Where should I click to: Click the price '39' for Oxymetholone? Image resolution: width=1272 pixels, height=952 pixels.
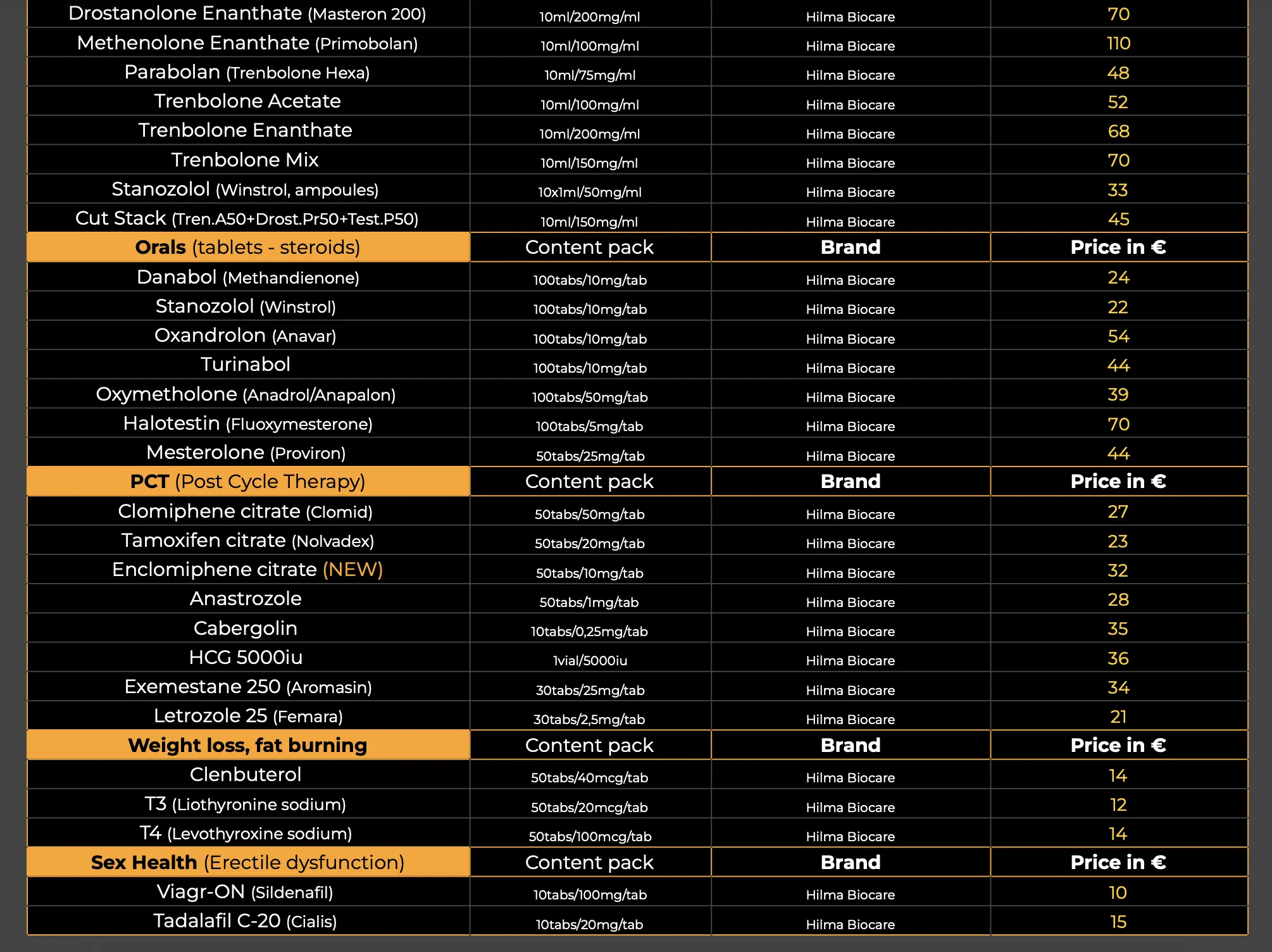[x=1118, y=395]
